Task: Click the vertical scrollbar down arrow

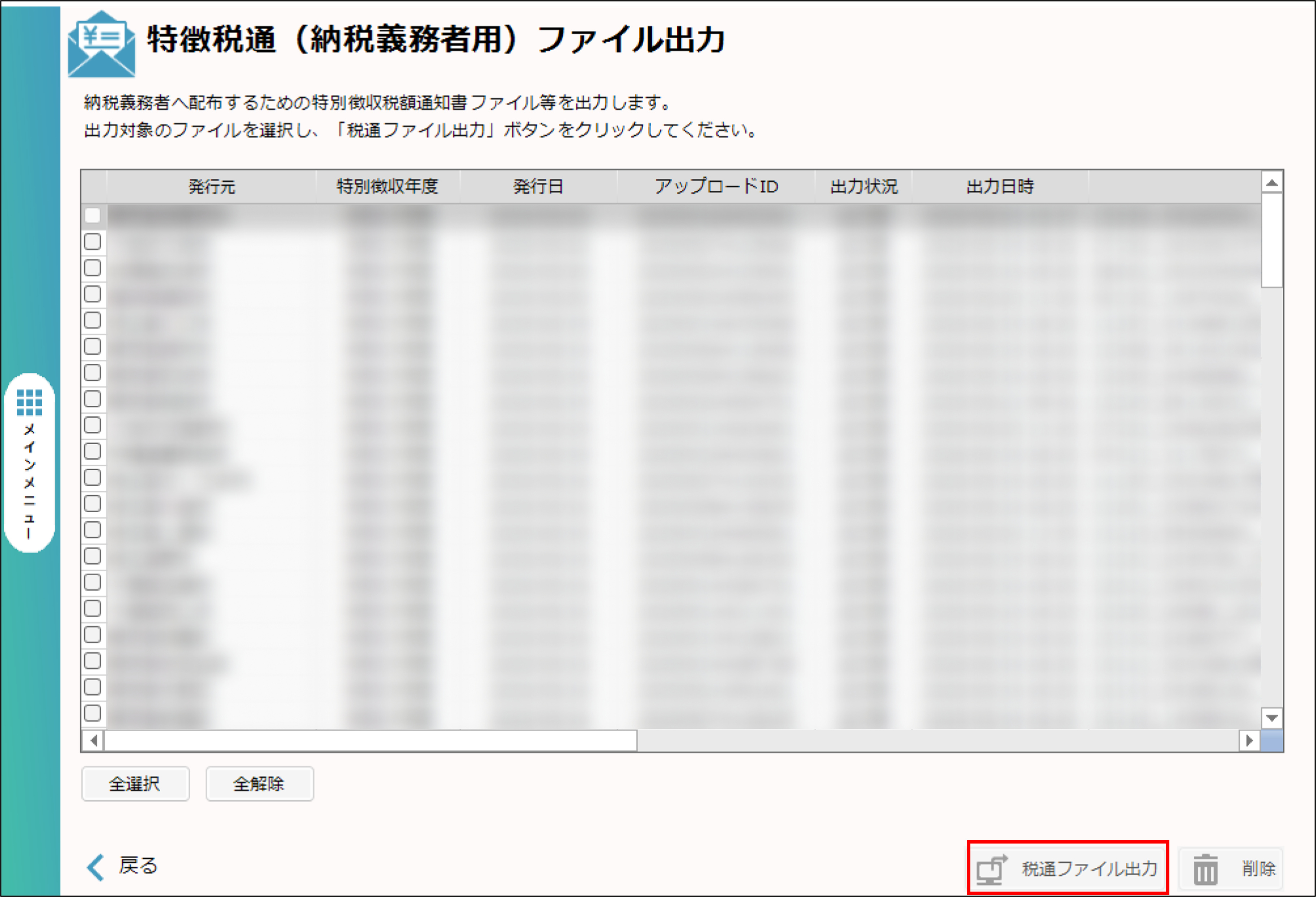Action: click(1272, 718)
